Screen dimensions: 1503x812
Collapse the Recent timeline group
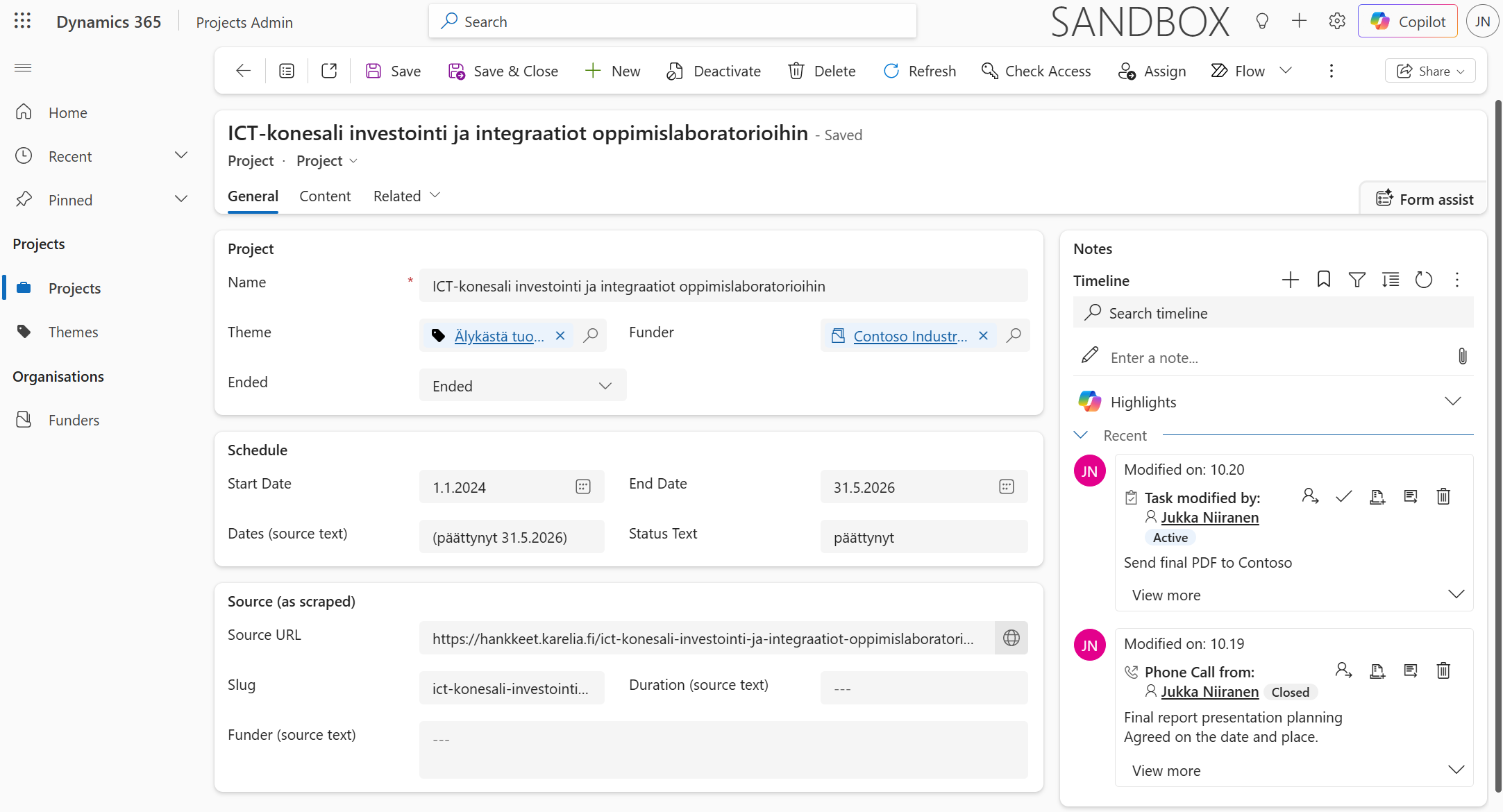point(1081,435)
